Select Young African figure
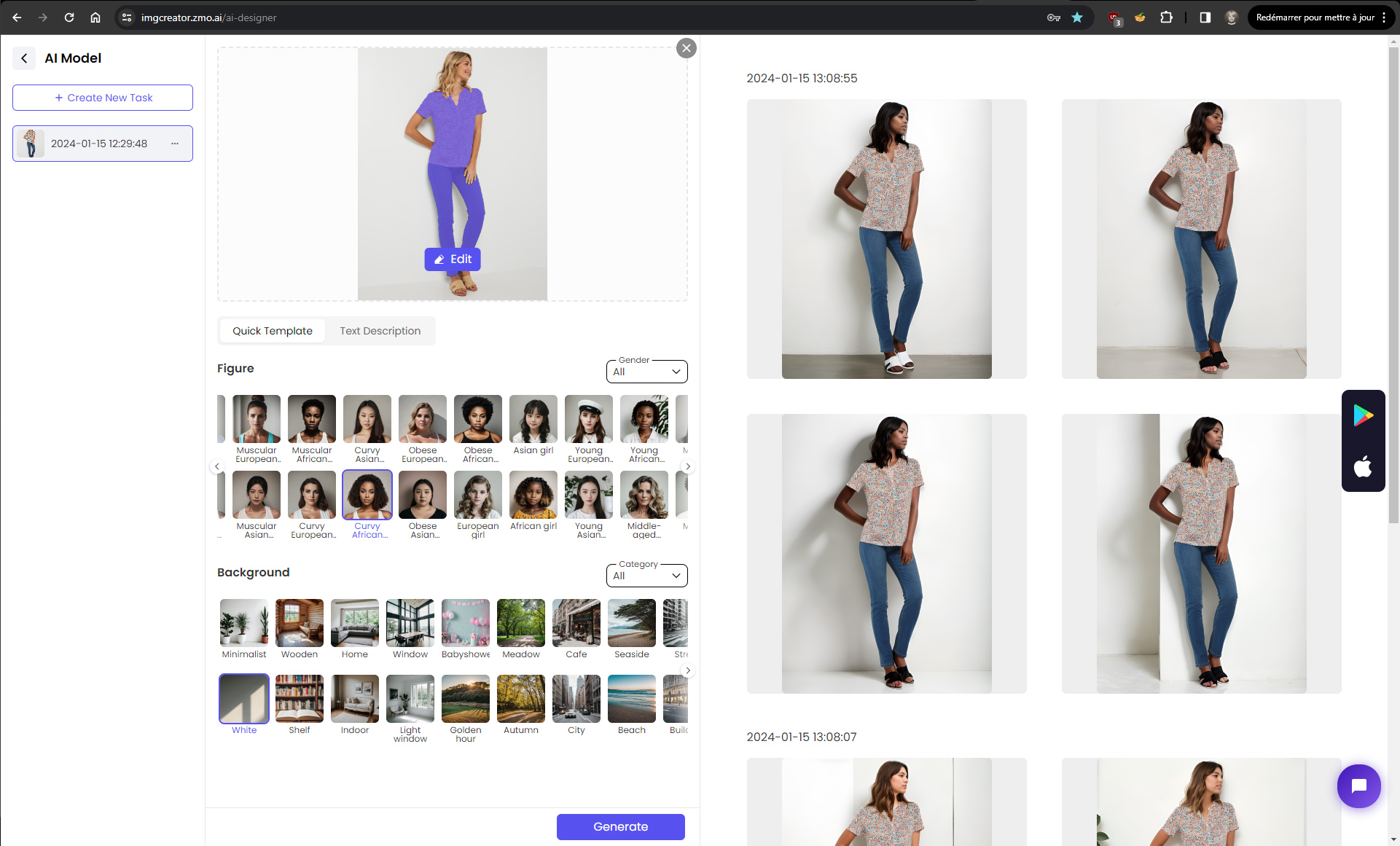The width and height of the screenshot is (1400, 846). 644,429
